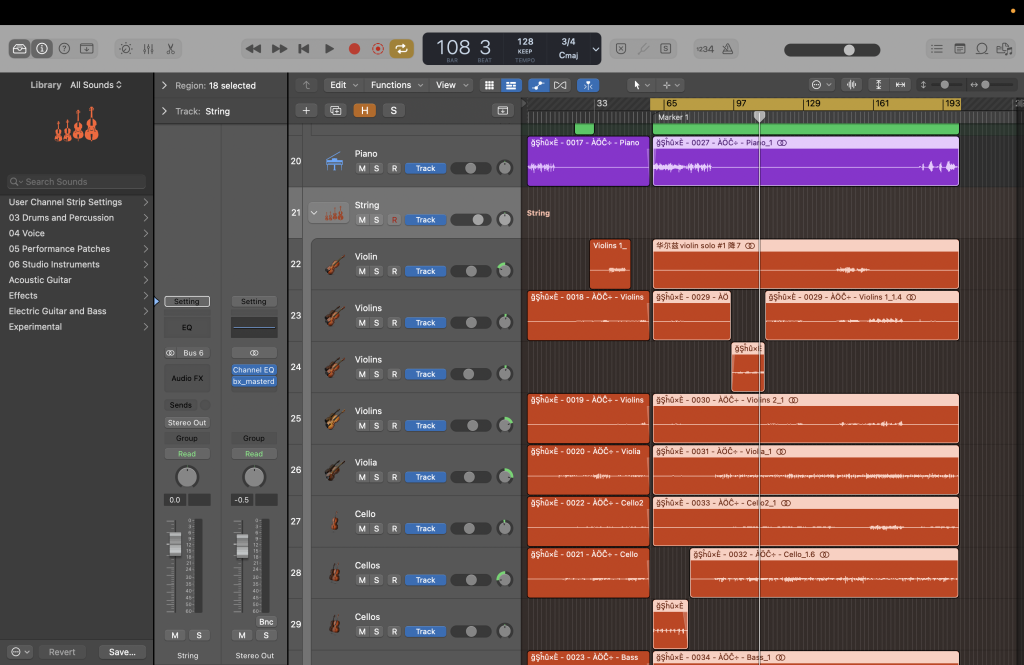Click the Bus 6 input slot
This screenshot has width=1024, height=665.
(x=193, y=353)
